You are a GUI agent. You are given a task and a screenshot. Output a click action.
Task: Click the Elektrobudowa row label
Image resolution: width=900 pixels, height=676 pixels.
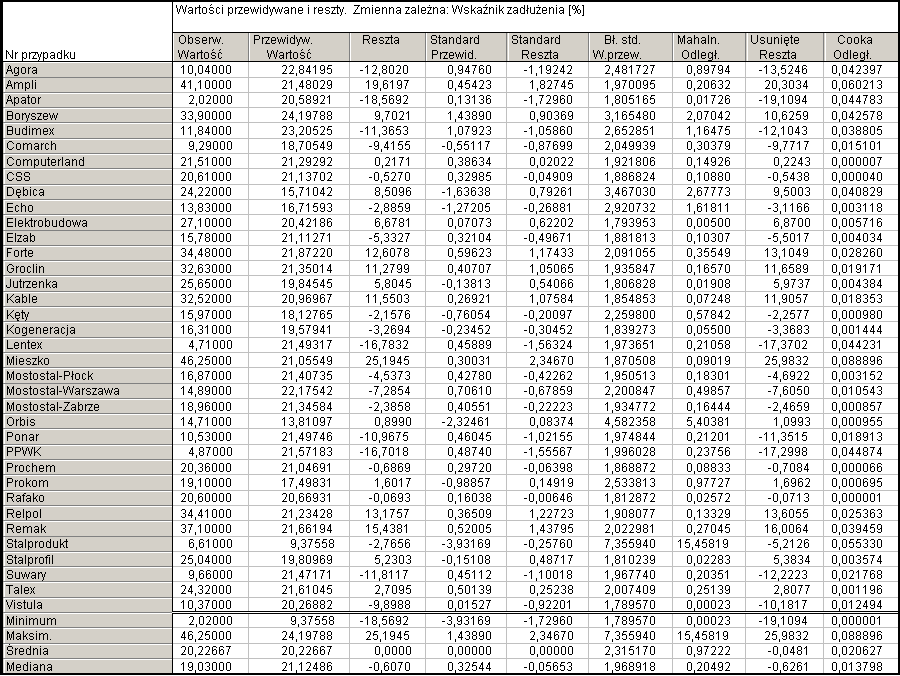coord(87,223)
